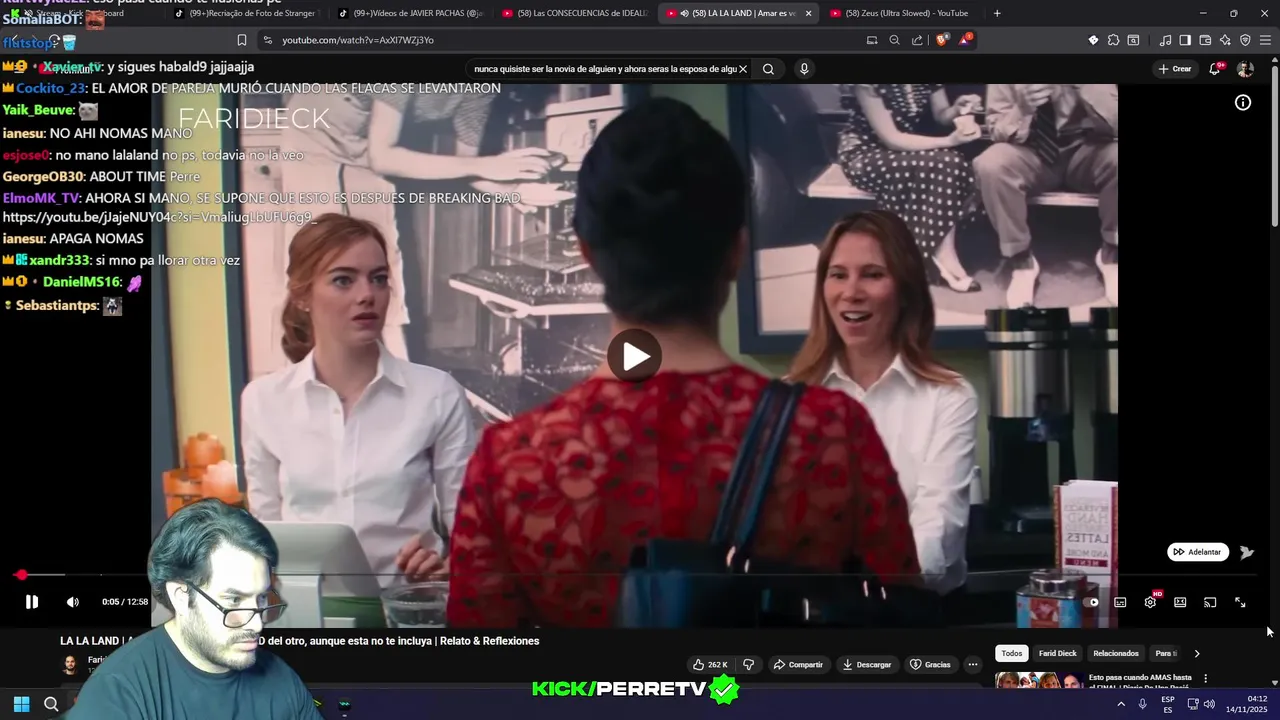Viewport: 1280px width, 720px height.
Task: Share the video via Compartir
Action: [x=798, y=665]
